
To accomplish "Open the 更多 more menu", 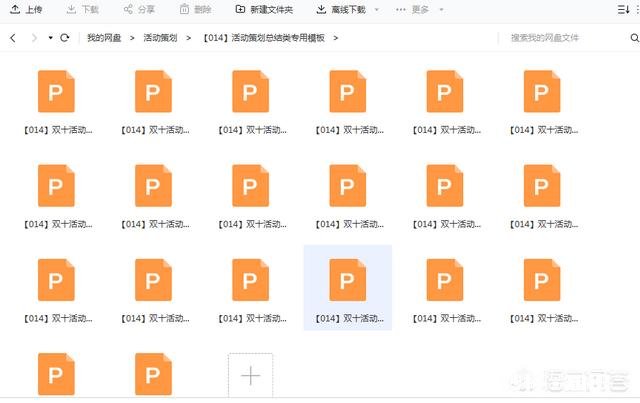I will (x=412, y=9).
